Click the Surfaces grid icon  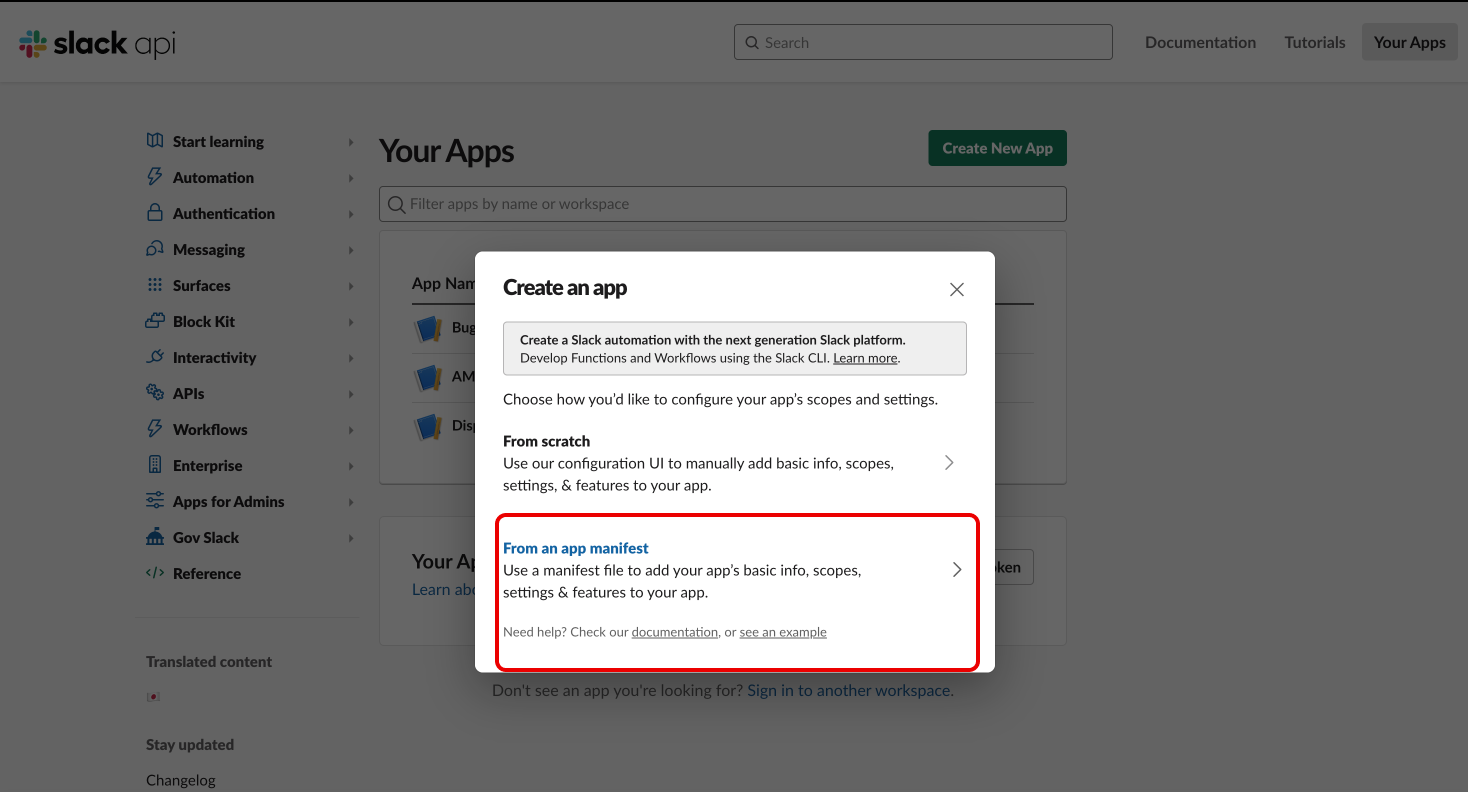coord(155,285)
